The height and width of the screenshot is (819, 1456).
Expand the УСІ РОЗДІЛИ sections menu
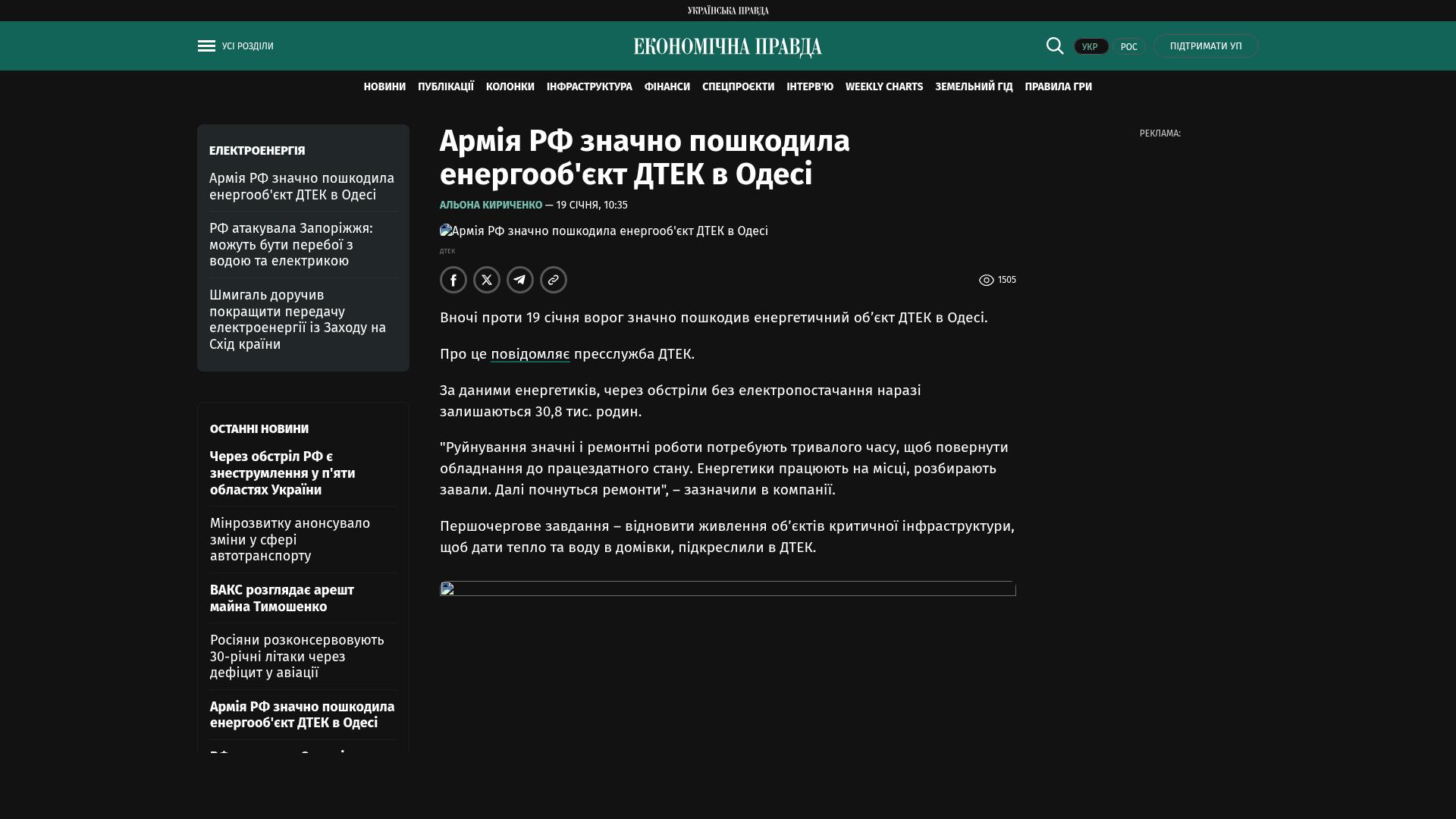[x=248, y=46]
